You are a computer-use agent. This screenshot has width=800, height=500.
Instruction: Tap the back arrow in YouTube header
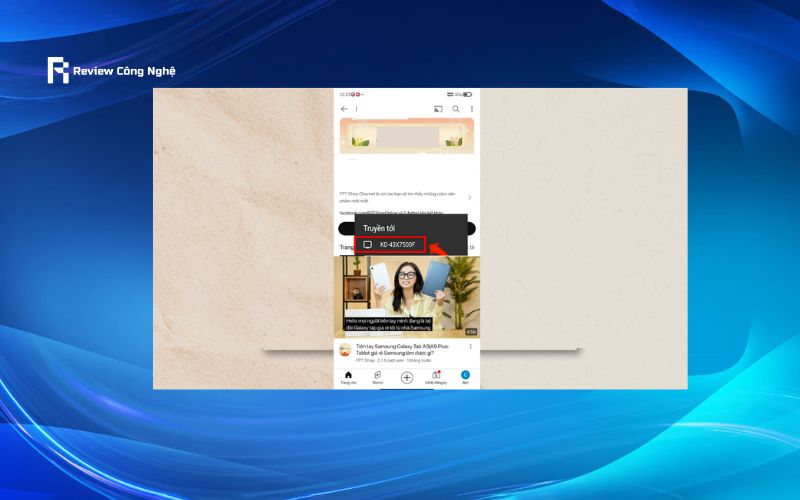point(344,109)
